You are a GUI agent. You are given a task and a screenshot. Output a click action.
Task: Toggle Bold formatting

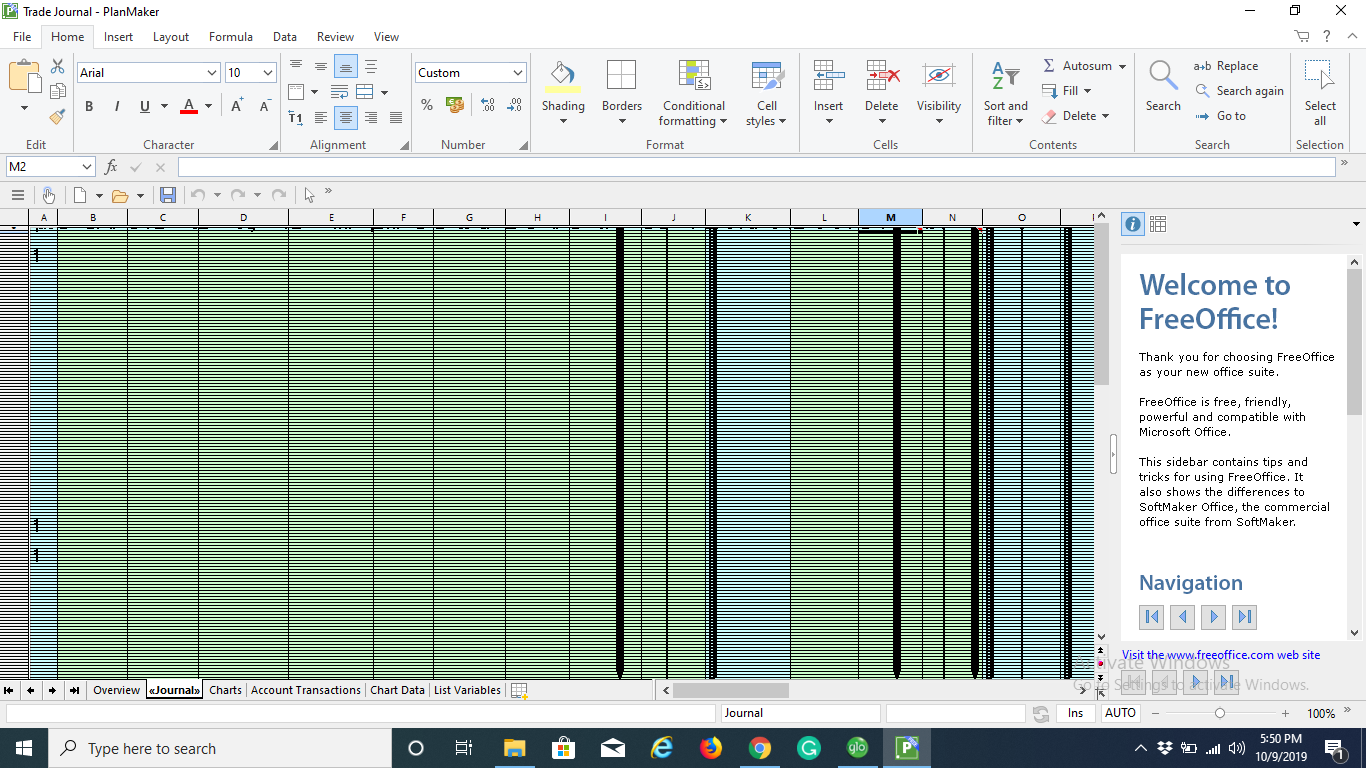pos(89,107)
